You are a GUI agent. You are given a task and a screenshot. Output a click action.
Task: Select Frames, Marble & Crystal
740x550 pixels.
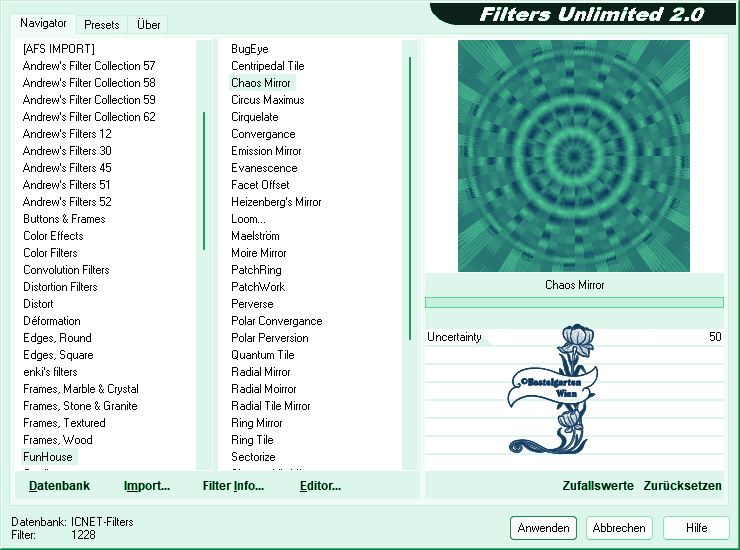coord(81,389)
